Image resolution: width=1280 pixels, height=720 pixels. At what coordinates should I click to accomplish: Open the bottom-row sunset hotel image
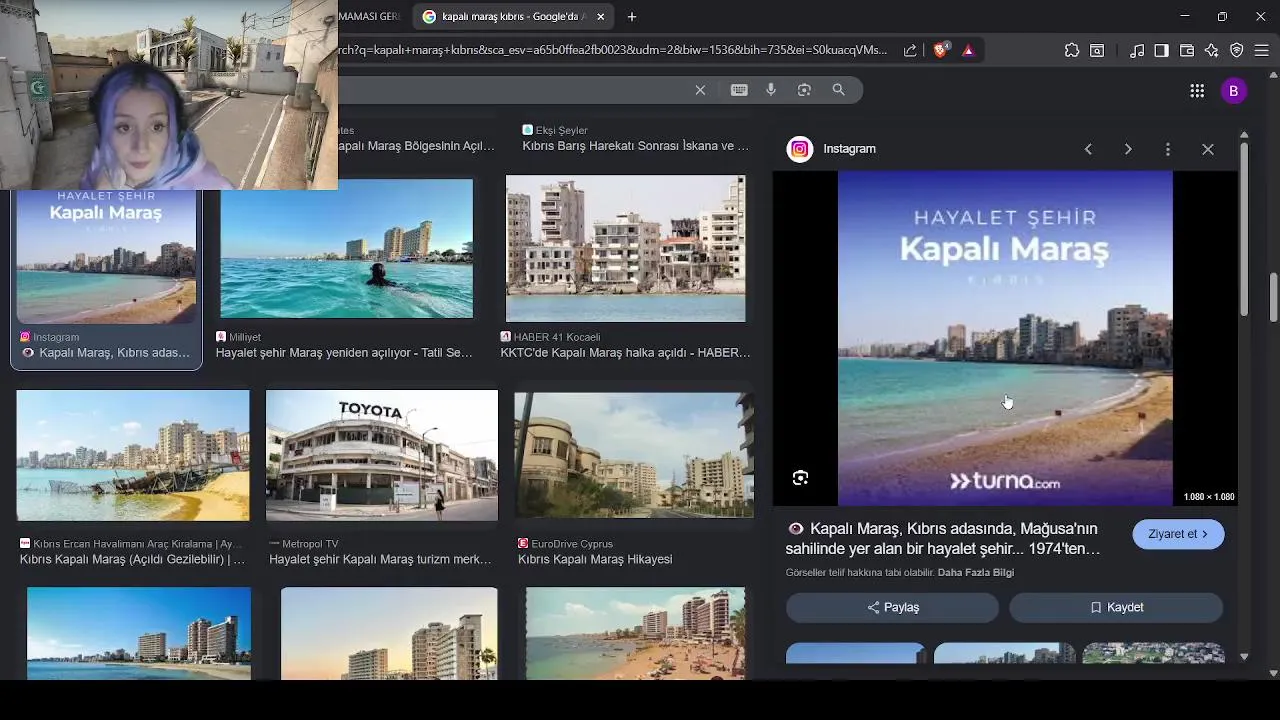(389, 634)
